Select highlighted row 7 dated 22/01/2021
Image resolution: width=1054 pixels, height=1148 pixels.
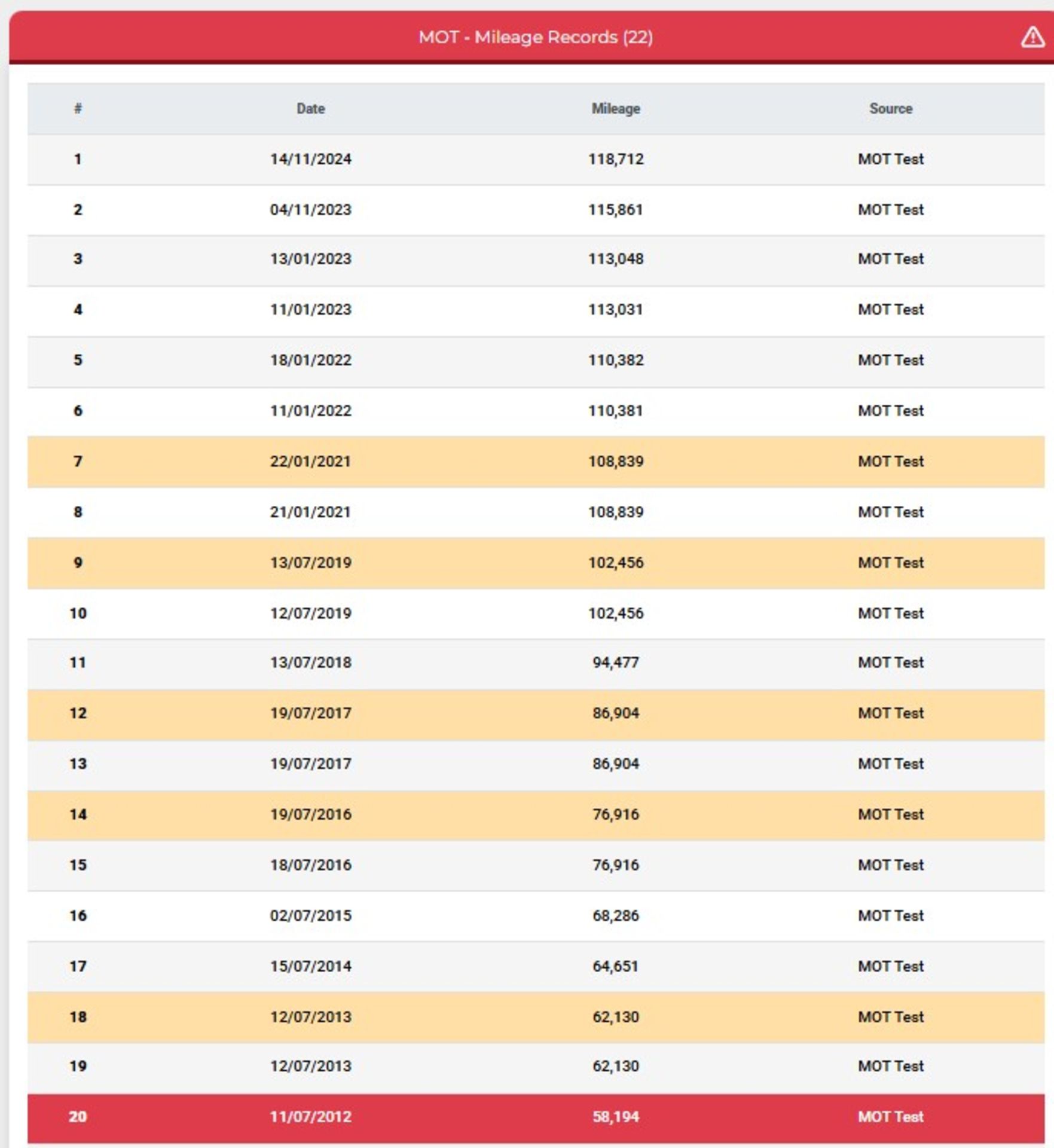pyautogui.click(x=536, y=462)
